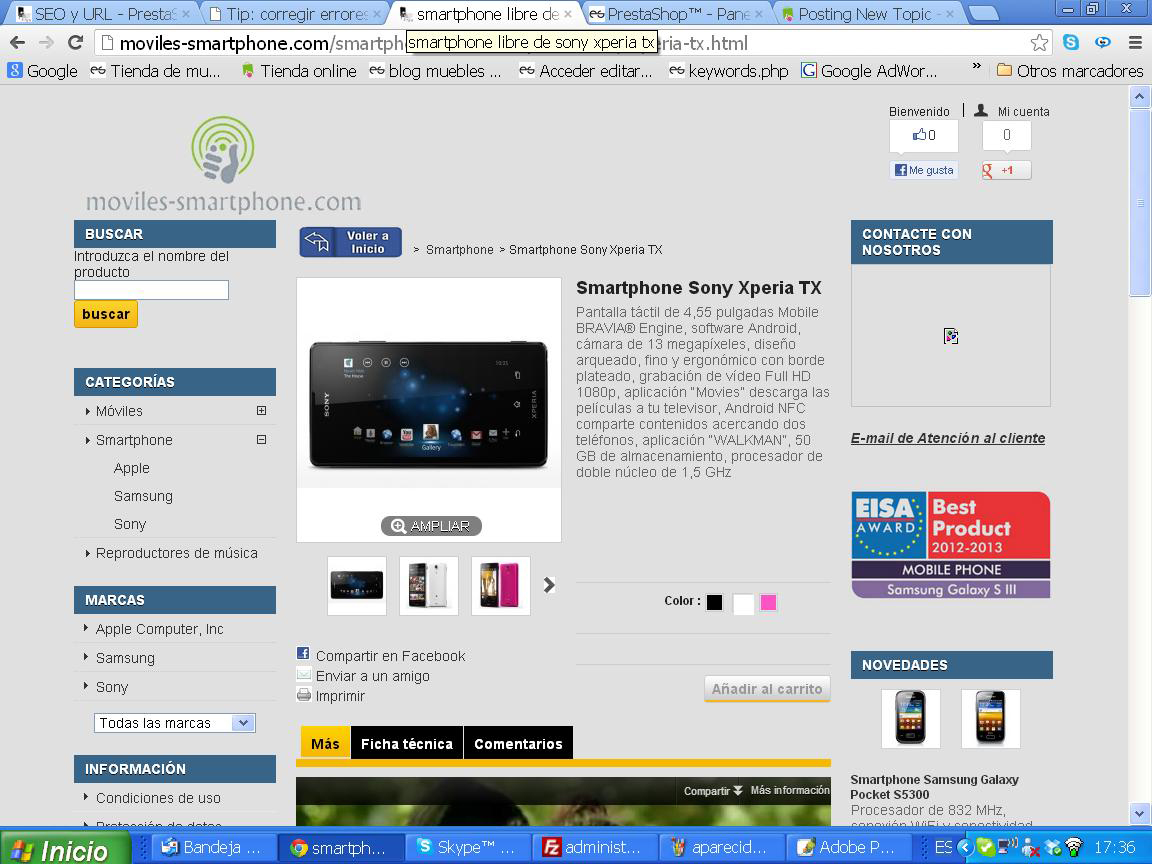This screenshot has width=1152, height=864.
Task: Click Más información in video header
Action: coord(790,791)
